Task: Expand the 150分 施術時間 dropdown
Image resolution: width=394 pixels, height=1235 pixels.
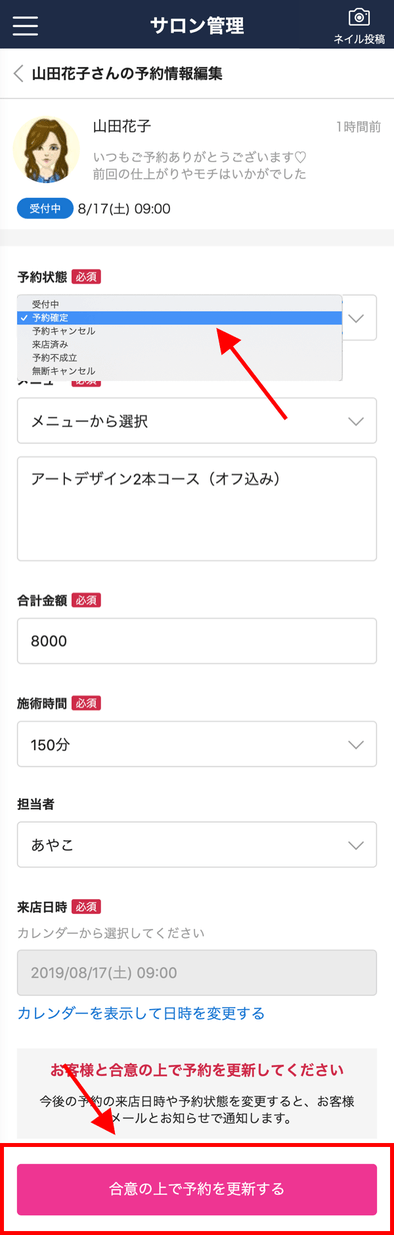Action: coord(197,745)
